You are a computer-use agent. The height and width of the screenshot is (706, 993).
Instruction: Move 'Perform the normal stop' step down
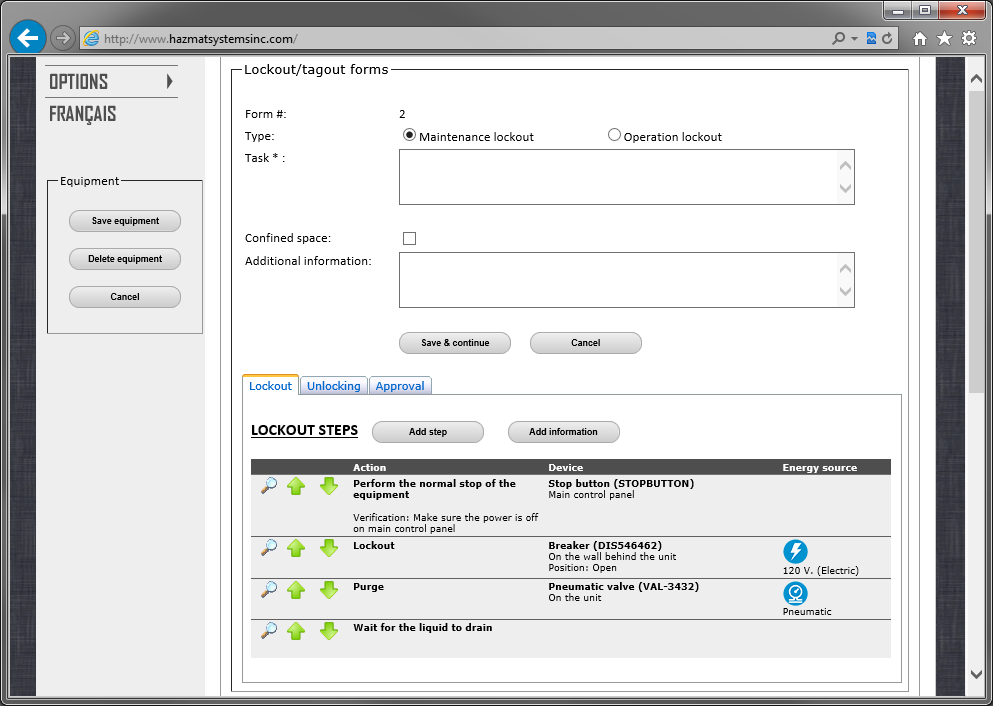pyautogui.click(x=329, y=486)
